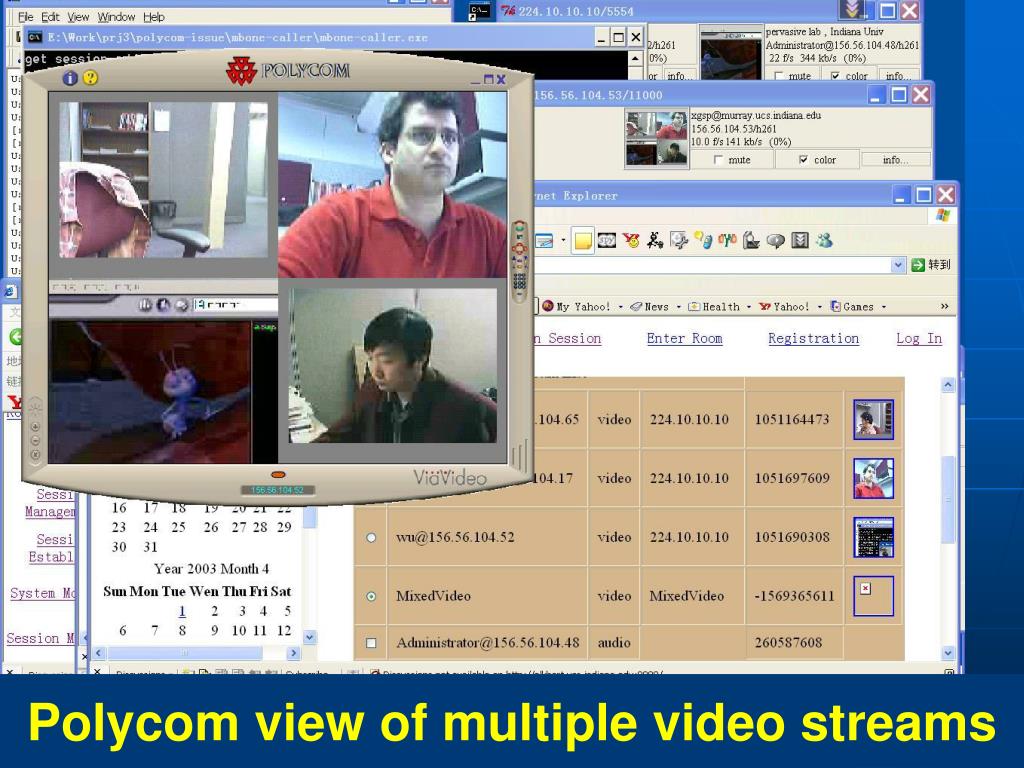Screen dimensions: 1024x768
Task: Open the Help menu
Action: tap(154, 17)
